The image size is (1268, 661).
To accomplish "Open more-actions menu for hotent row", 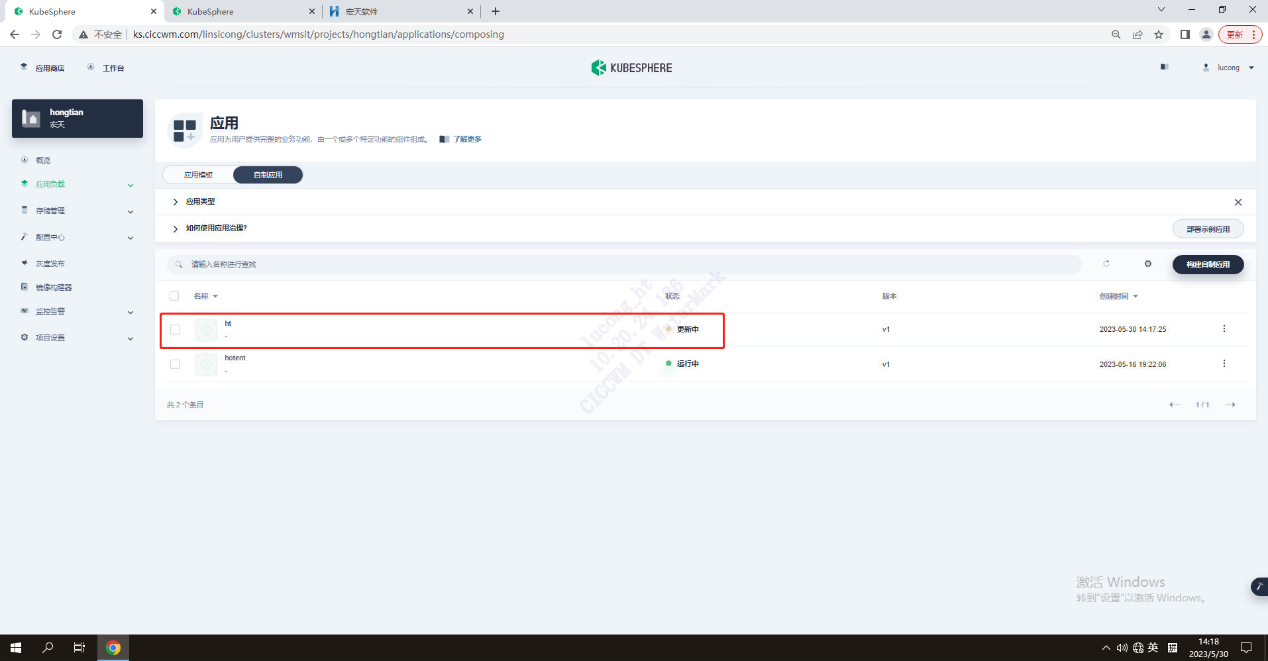I will click(x=1224, y=364).
